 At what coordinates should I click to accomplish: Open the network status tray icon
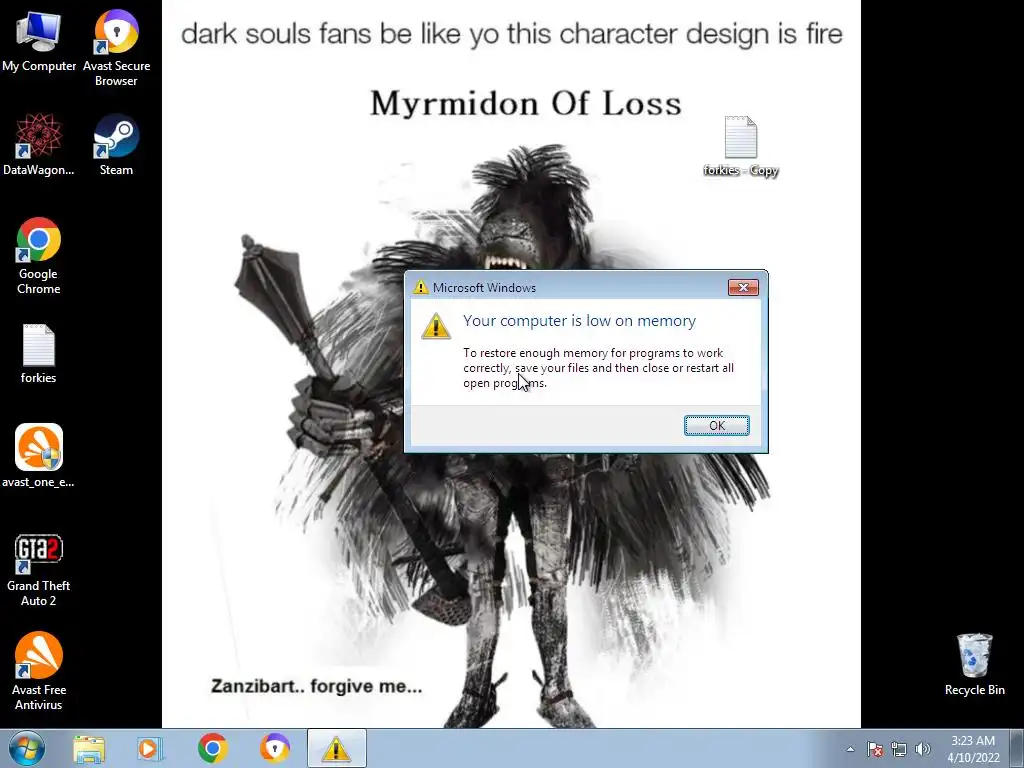[x=899, y=749]
